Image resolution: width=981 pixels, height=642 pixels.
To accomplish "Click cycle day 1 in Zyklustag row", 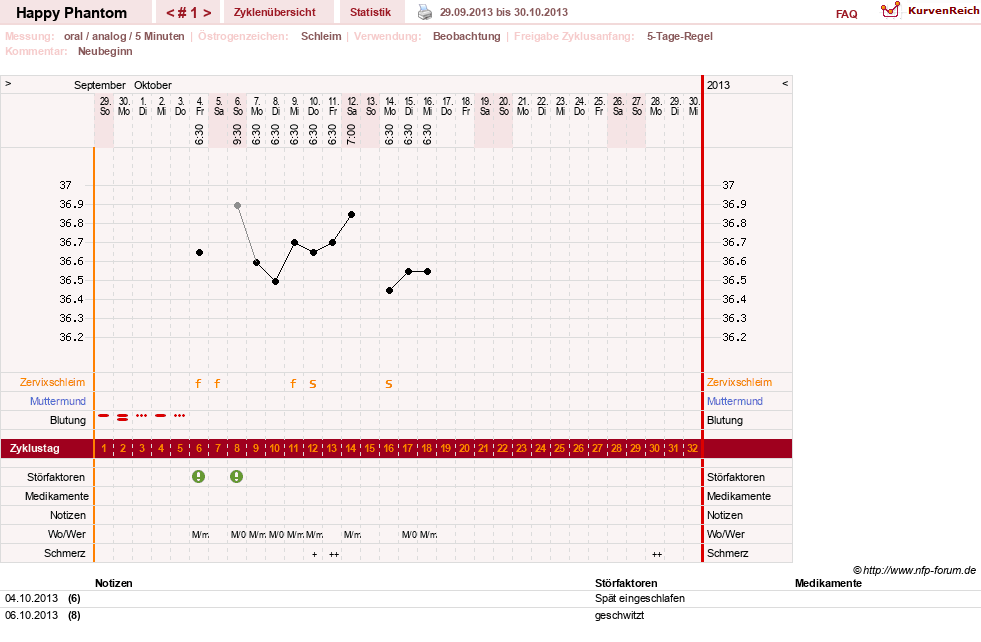I will [104, 449].
